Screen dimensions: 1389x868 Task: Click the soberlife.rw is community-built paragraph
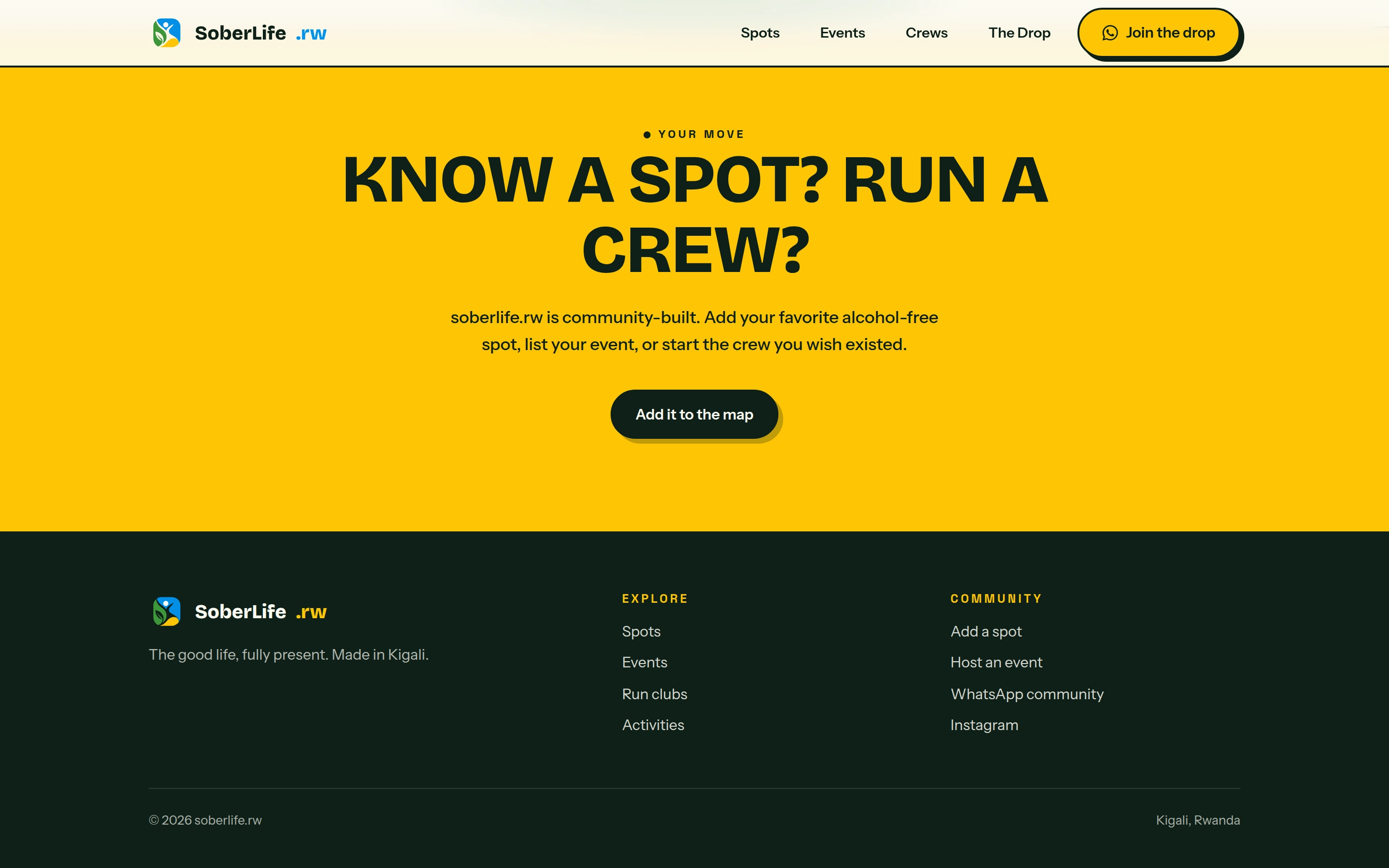[694, 331]
